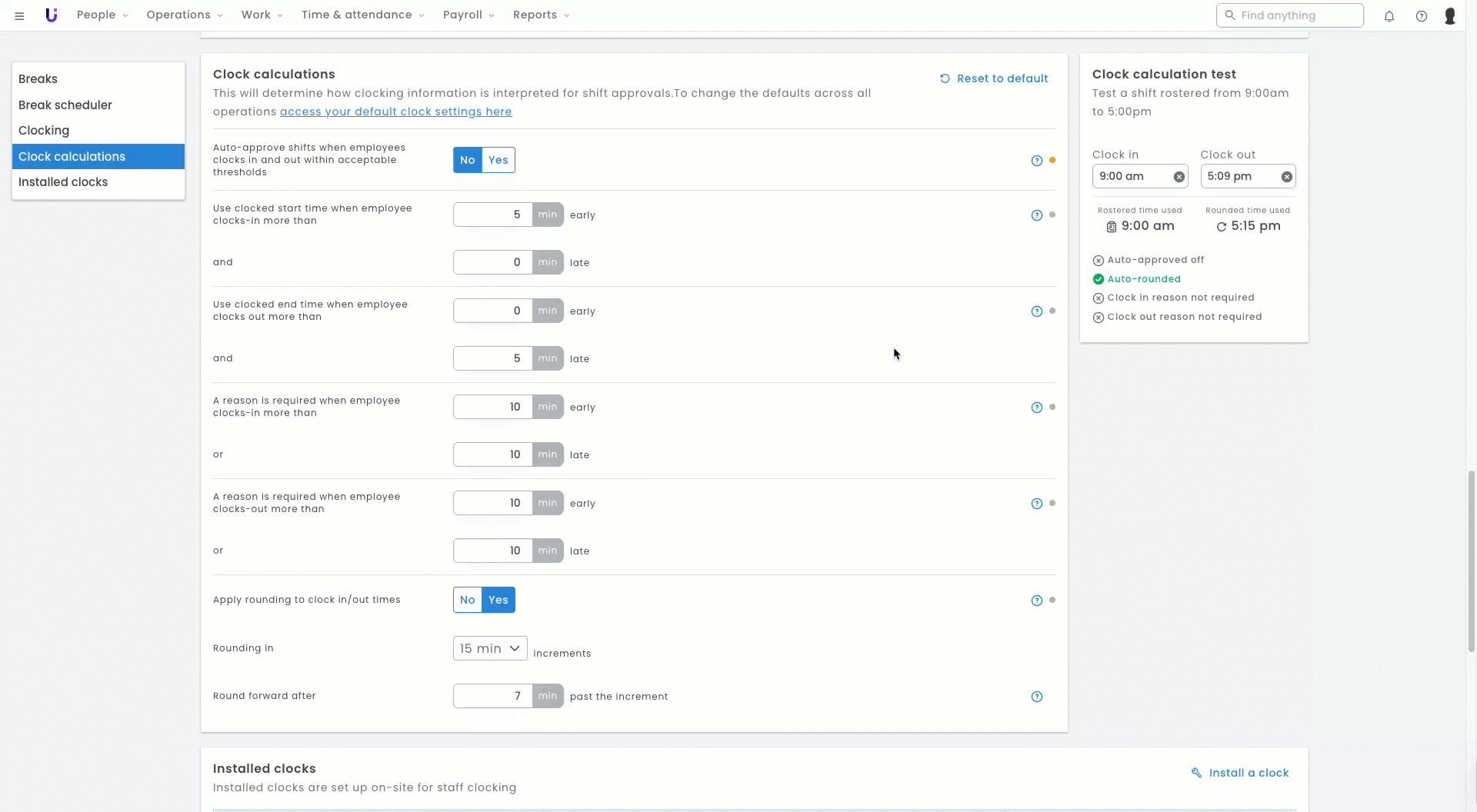1477x812 pixels.
Task: Enable auto-approve shifts with Yes
Action: 498,160
